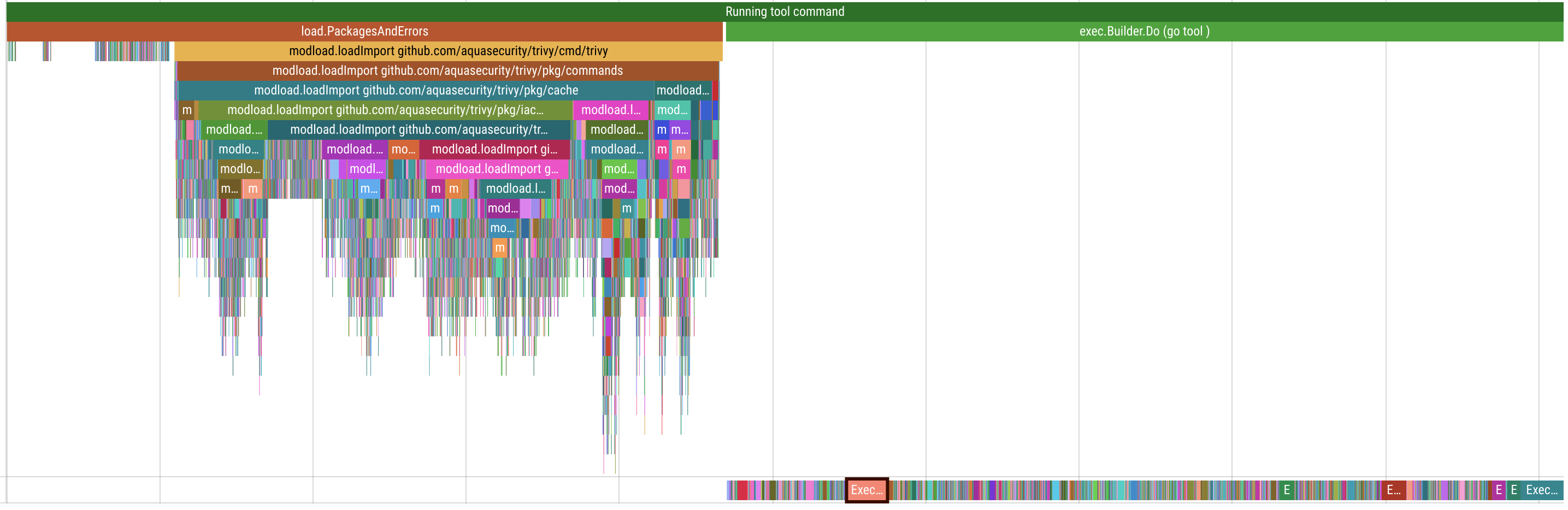
Task: Click the highlighted salmon 'Exec…' slice
Action: (867, 490)
